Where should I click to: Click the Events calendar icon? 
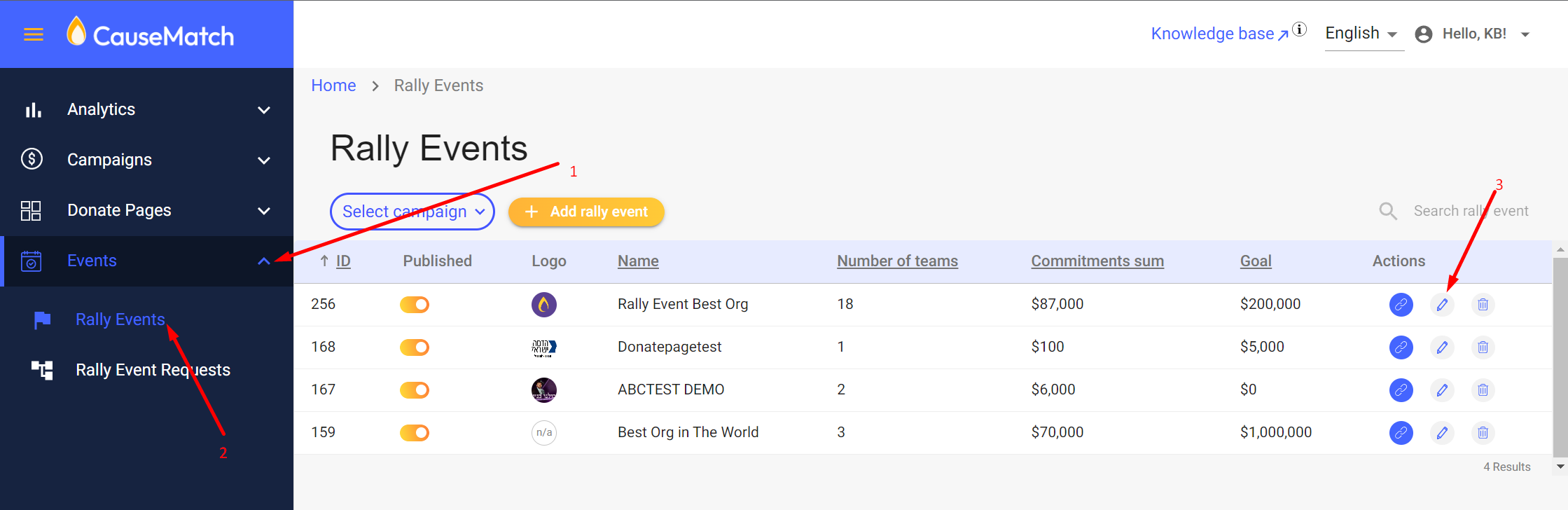point(31,261)
